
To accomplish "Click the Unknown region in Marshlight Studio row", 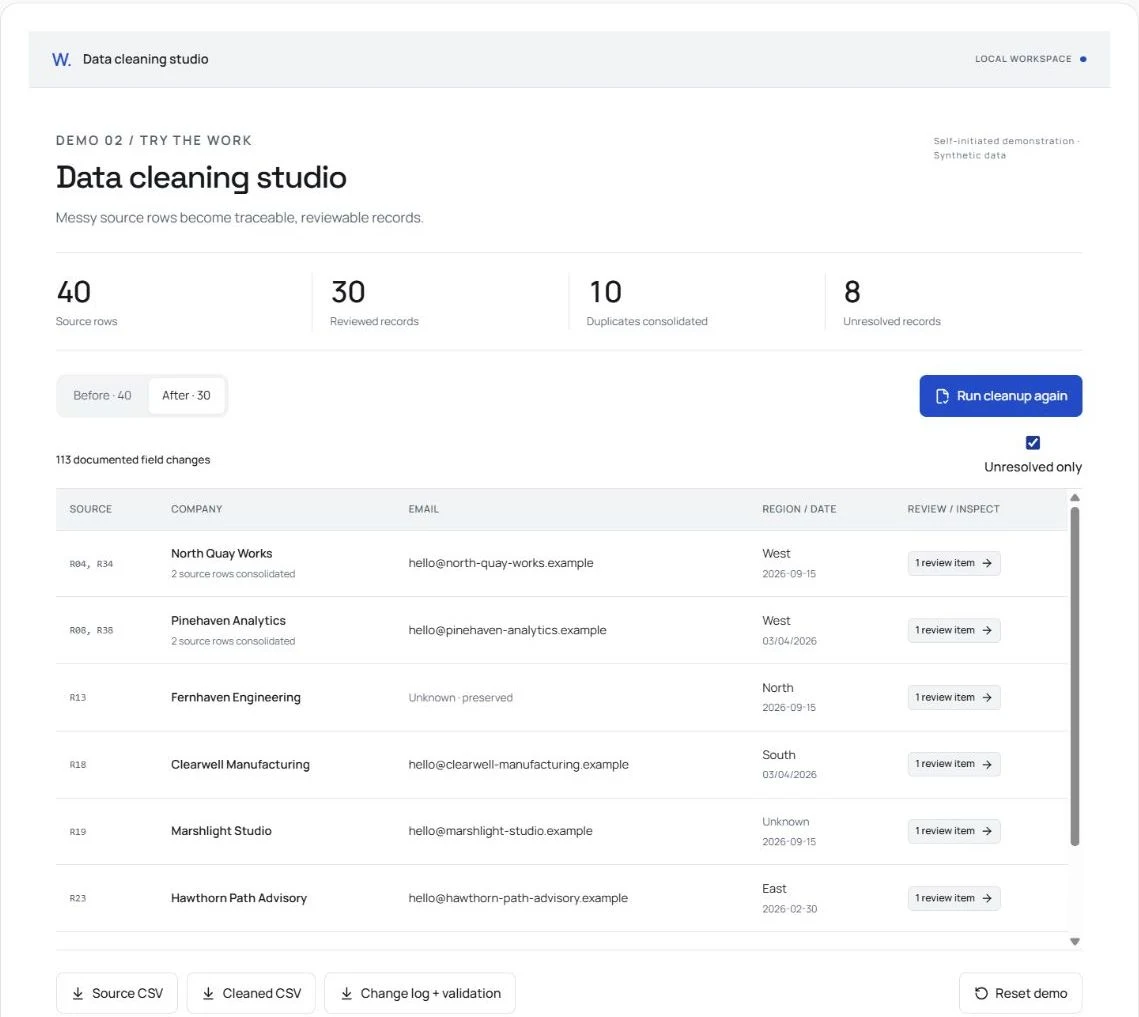I will point(785,822).
